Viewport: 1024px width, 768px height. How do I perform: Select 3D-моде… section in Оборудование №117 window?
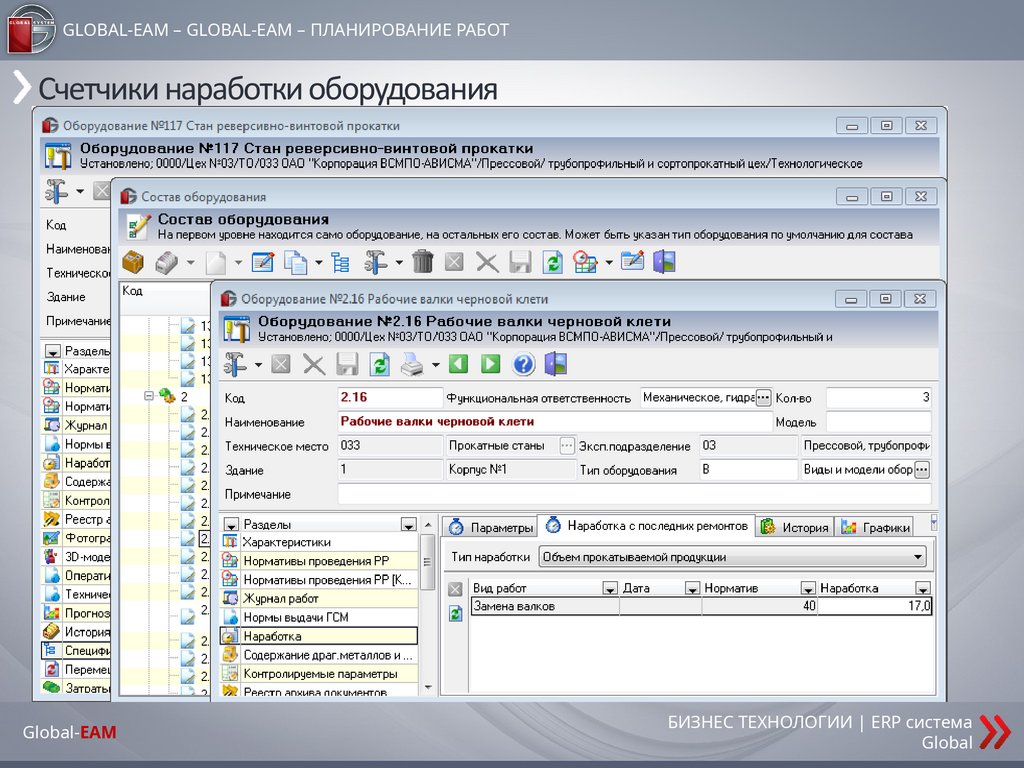point(77,557)
